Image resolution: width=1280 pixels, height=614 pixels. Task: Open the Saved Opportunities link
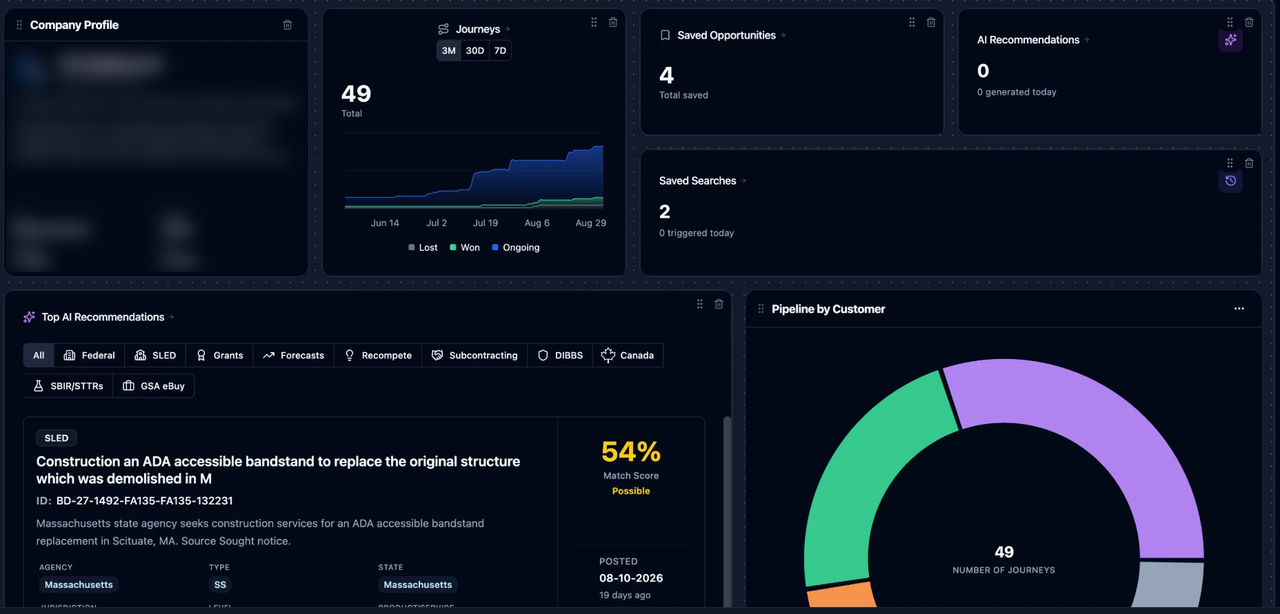731,35
